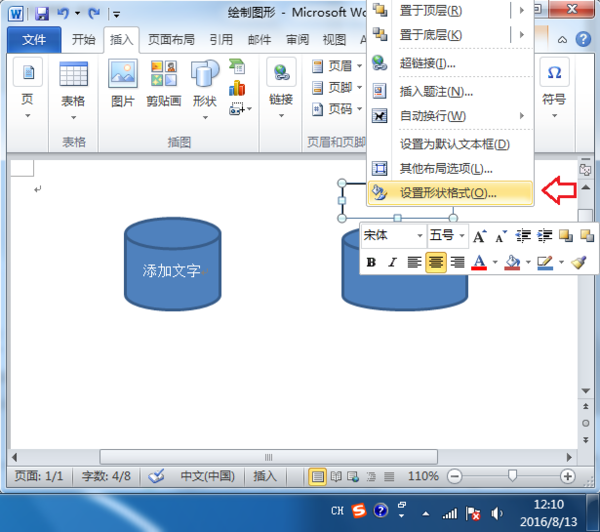Click 字数: 4/8 word count
The width and height of the screenshot is (600, 532).
pos(106,476)
